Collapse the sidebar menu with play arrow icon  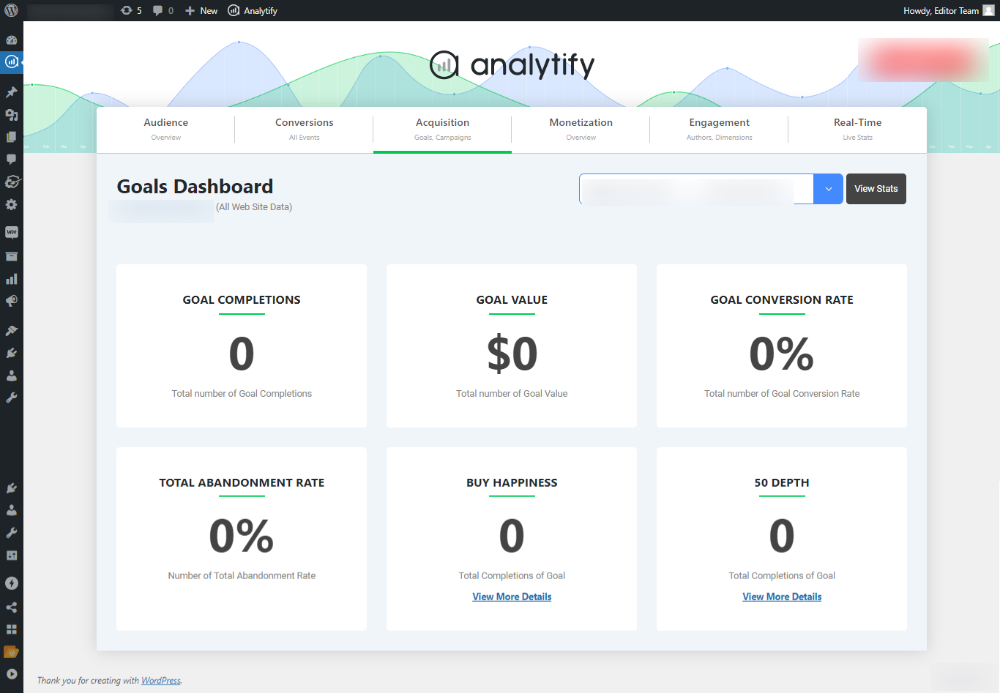[11, 674]
